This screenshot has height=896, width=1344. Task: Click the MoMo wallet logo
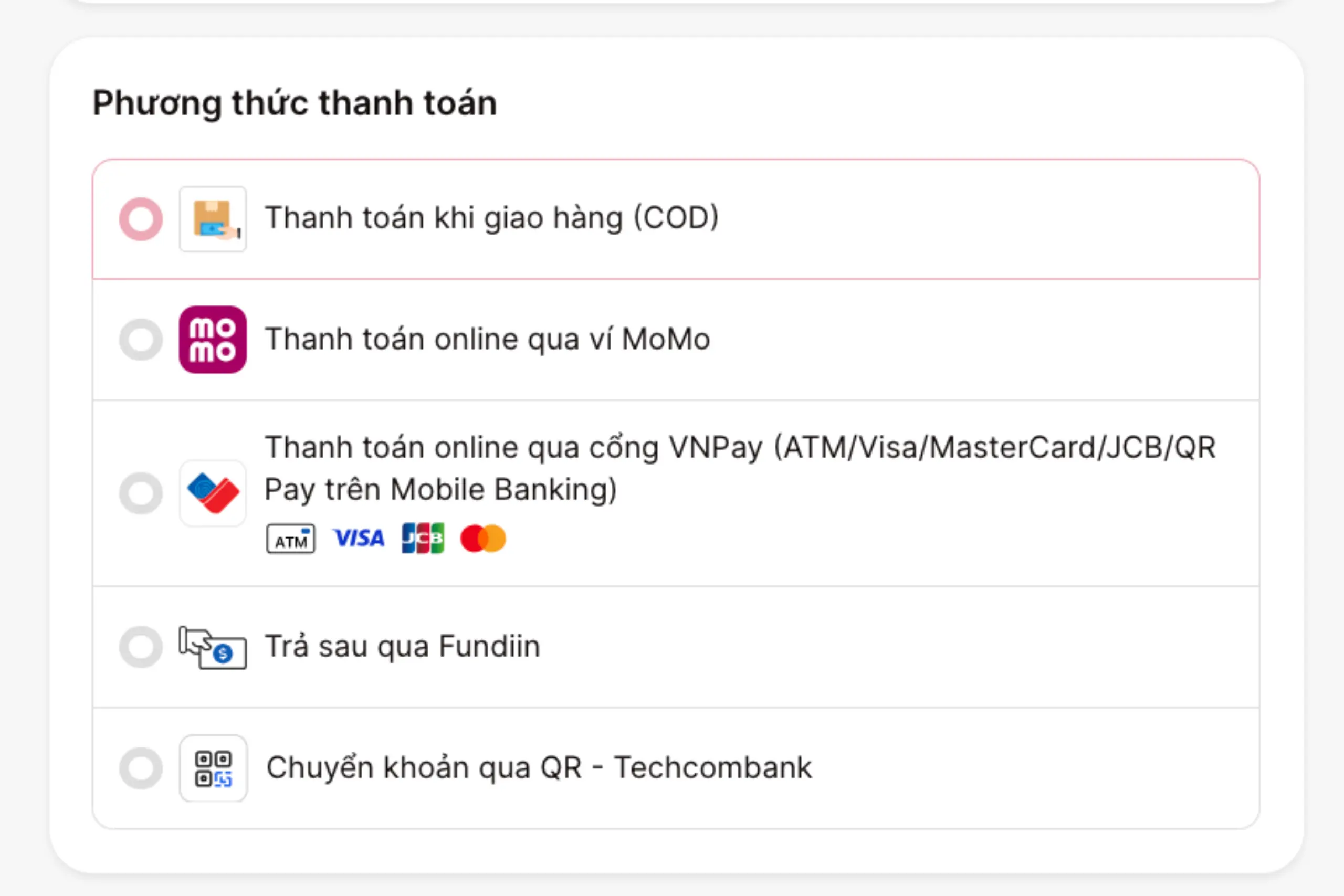click(x=213, y=340)
